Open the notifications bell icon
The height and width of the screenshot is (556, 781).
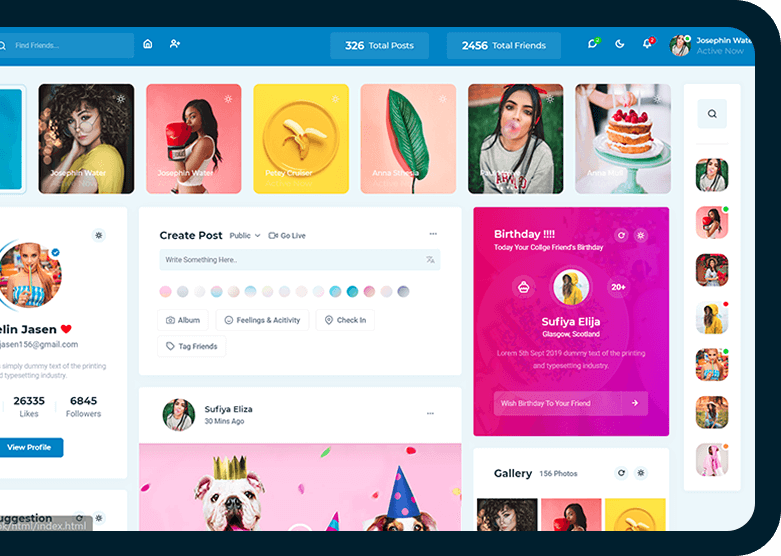click(647, 44)
